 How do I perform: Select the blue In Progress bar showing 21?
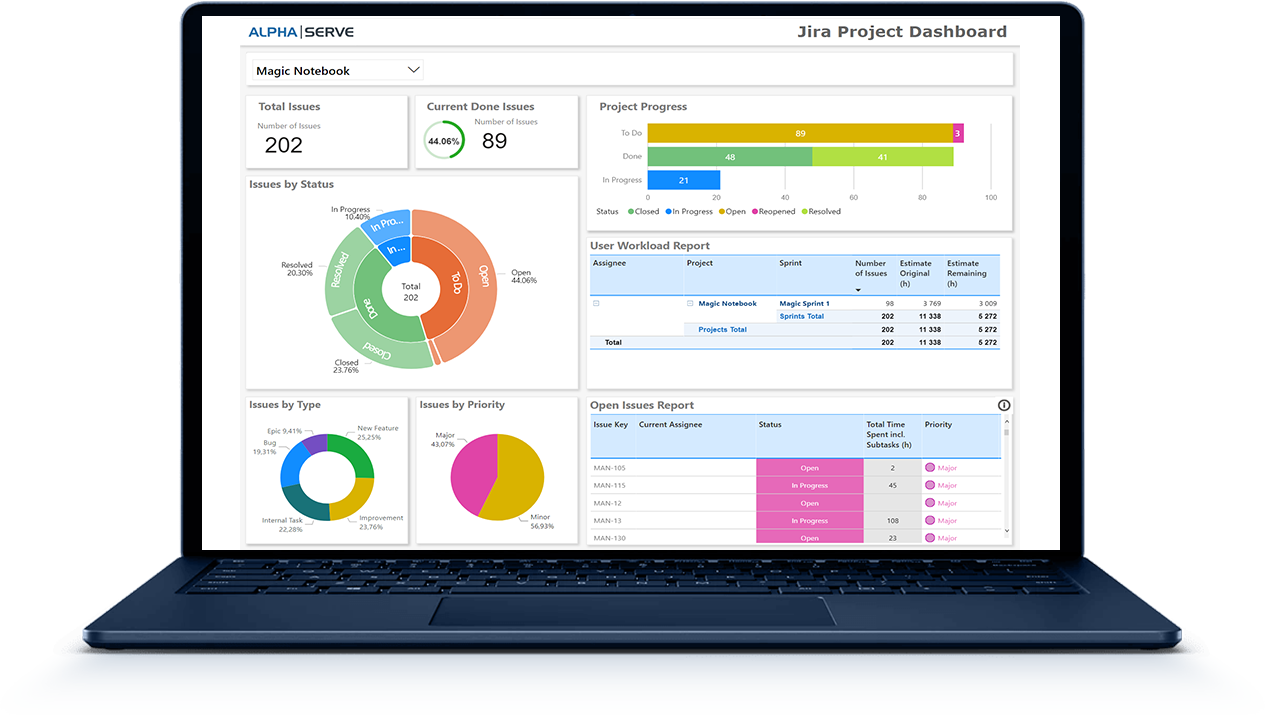tap(684, 180)
